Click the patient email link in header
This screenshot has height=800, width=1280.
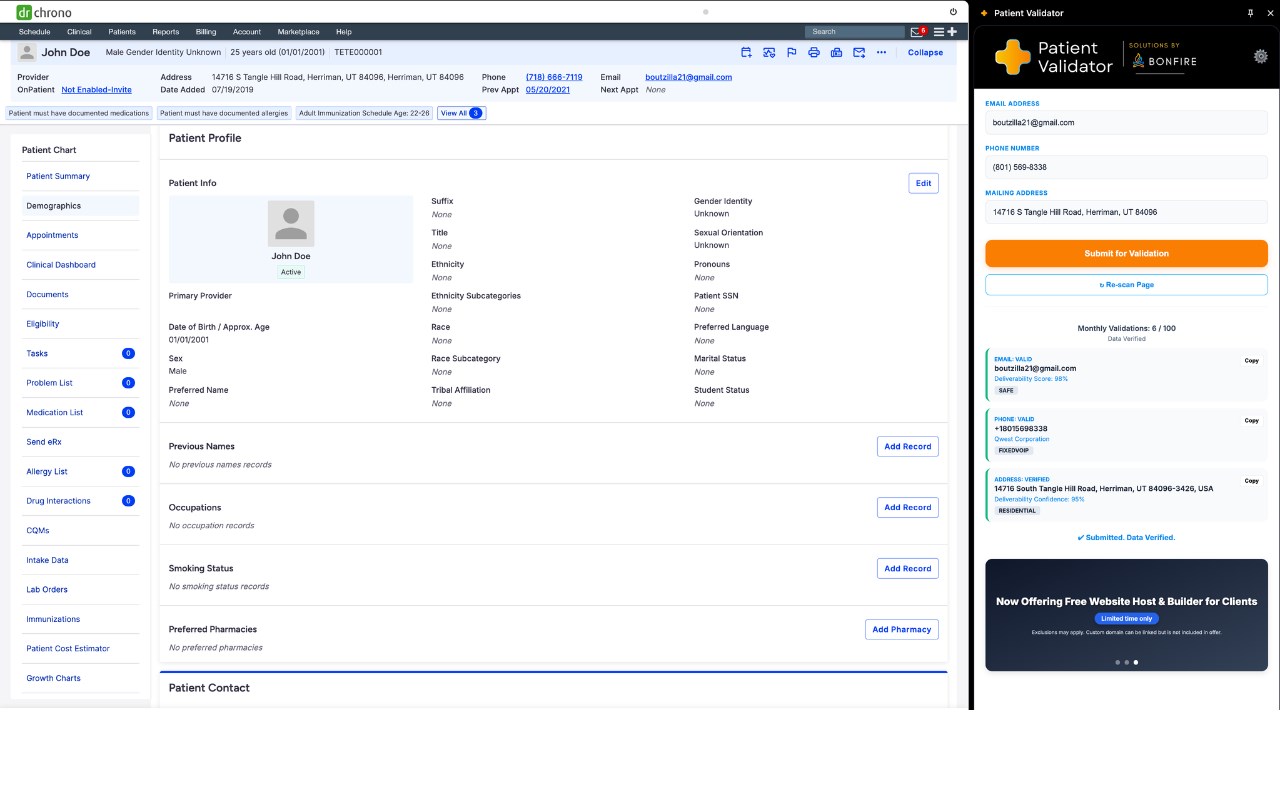point(688,77)
